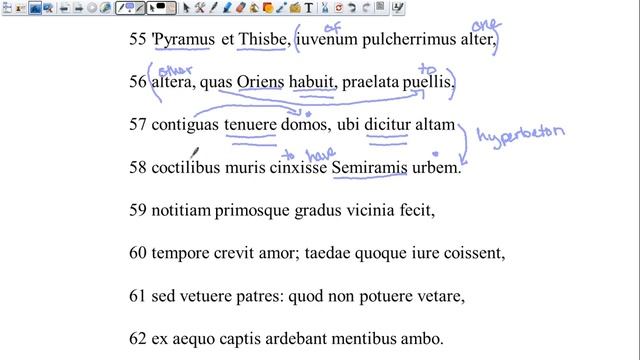The image size is (640, 360).
Task: Click the line thickness stroke icon
Action: click(140, 8)
